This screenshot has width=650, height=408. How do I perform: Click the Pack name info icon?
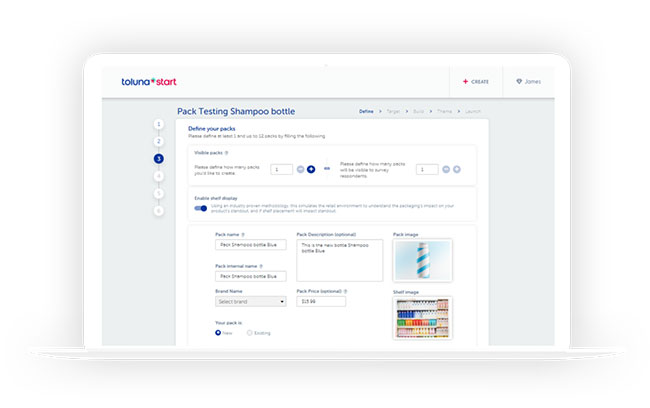[x=243, y=234]
